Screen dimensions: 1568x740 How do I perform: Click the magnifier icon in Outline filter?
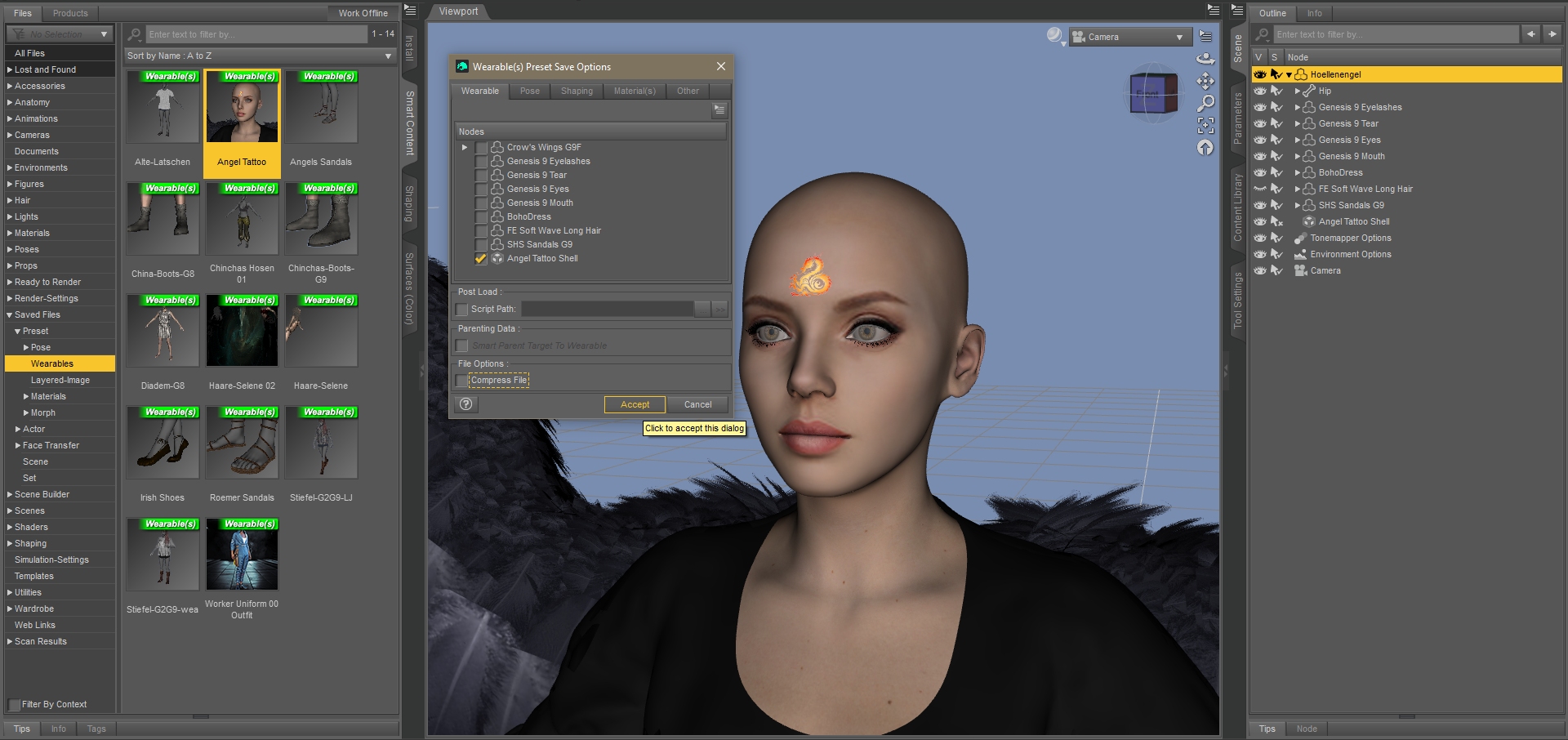(1263, 34)
